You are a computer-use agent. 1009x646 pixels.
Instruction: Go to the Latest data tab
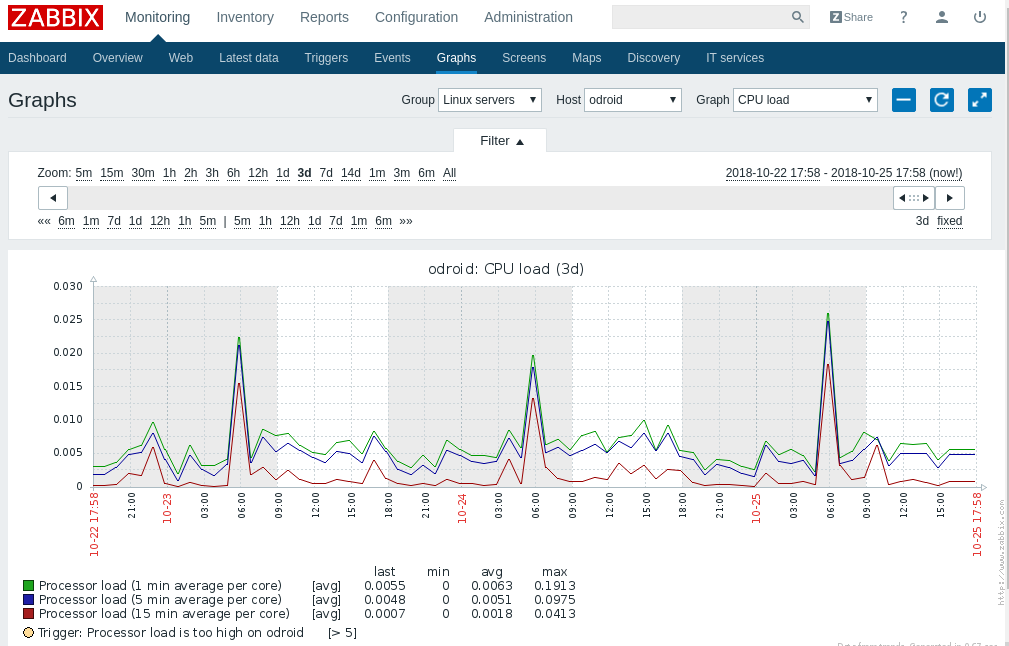(x=248, y=58)
